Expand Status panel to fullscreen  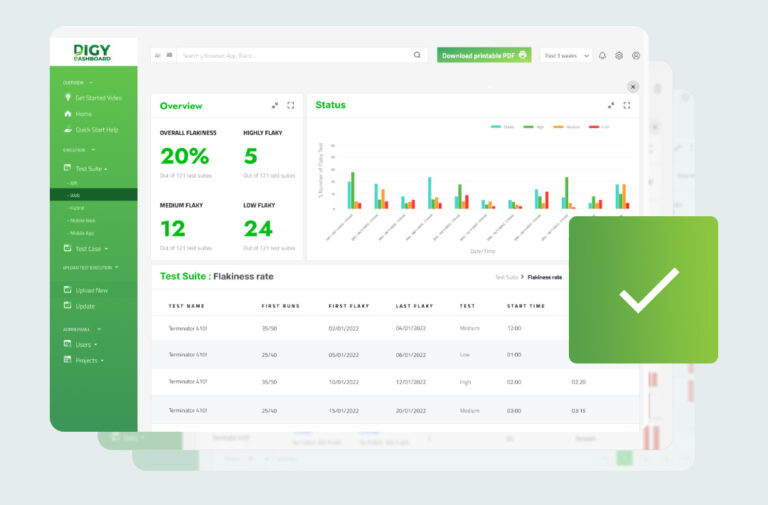[x=627, y=105]
